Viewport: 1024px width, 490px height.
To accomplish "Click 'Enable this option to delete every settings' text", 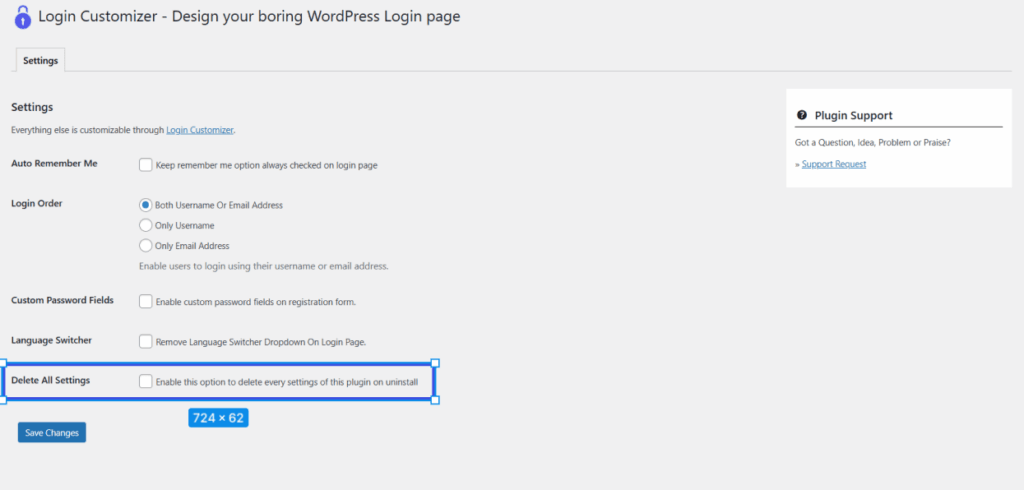I will coord(287,382).
